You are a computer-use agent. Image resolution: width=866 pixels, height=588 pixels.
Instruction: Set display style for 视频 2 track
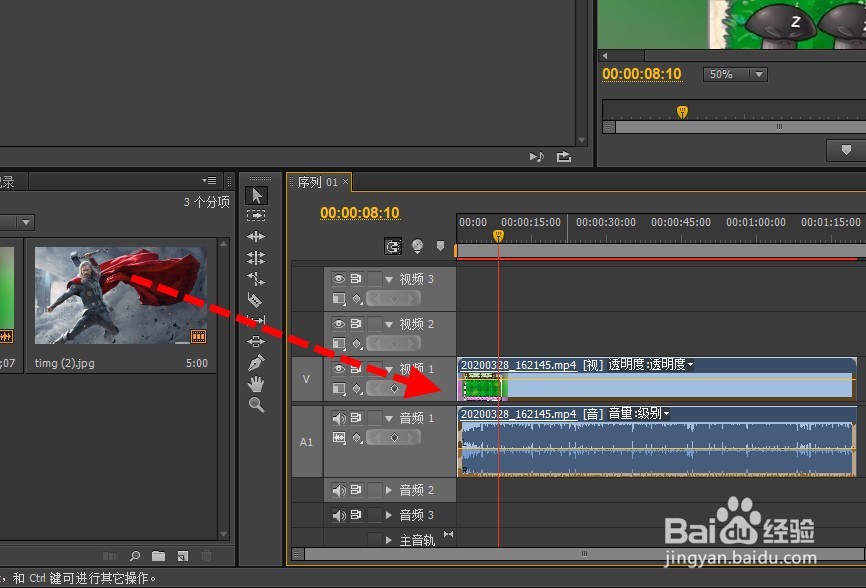pyautogui.click(x=339, y=343)
